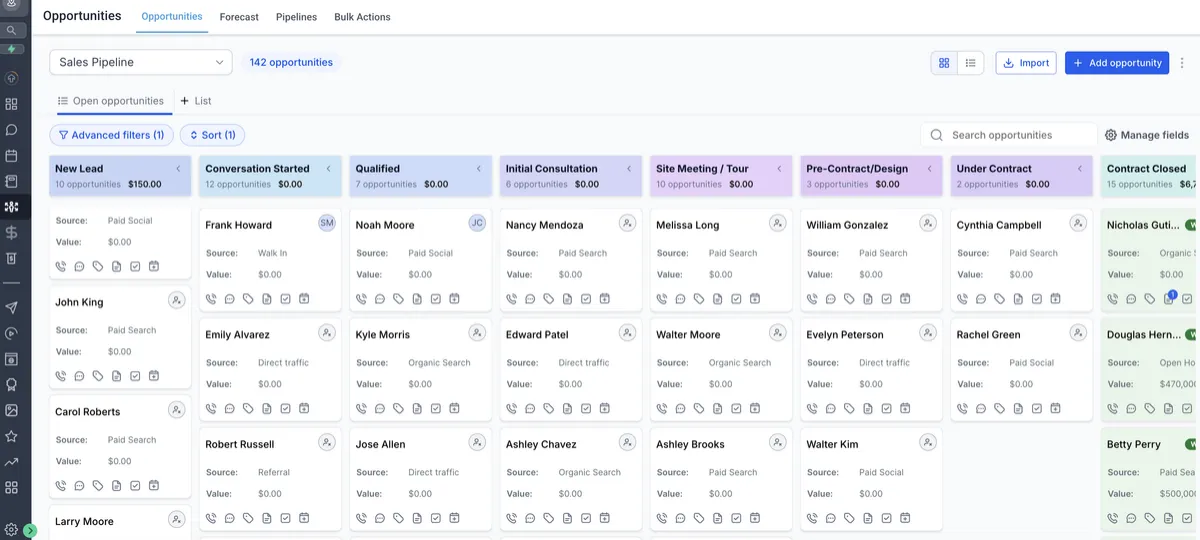Open the Sort (1) dropdown
1200x540 pixels.
(212, 135)
